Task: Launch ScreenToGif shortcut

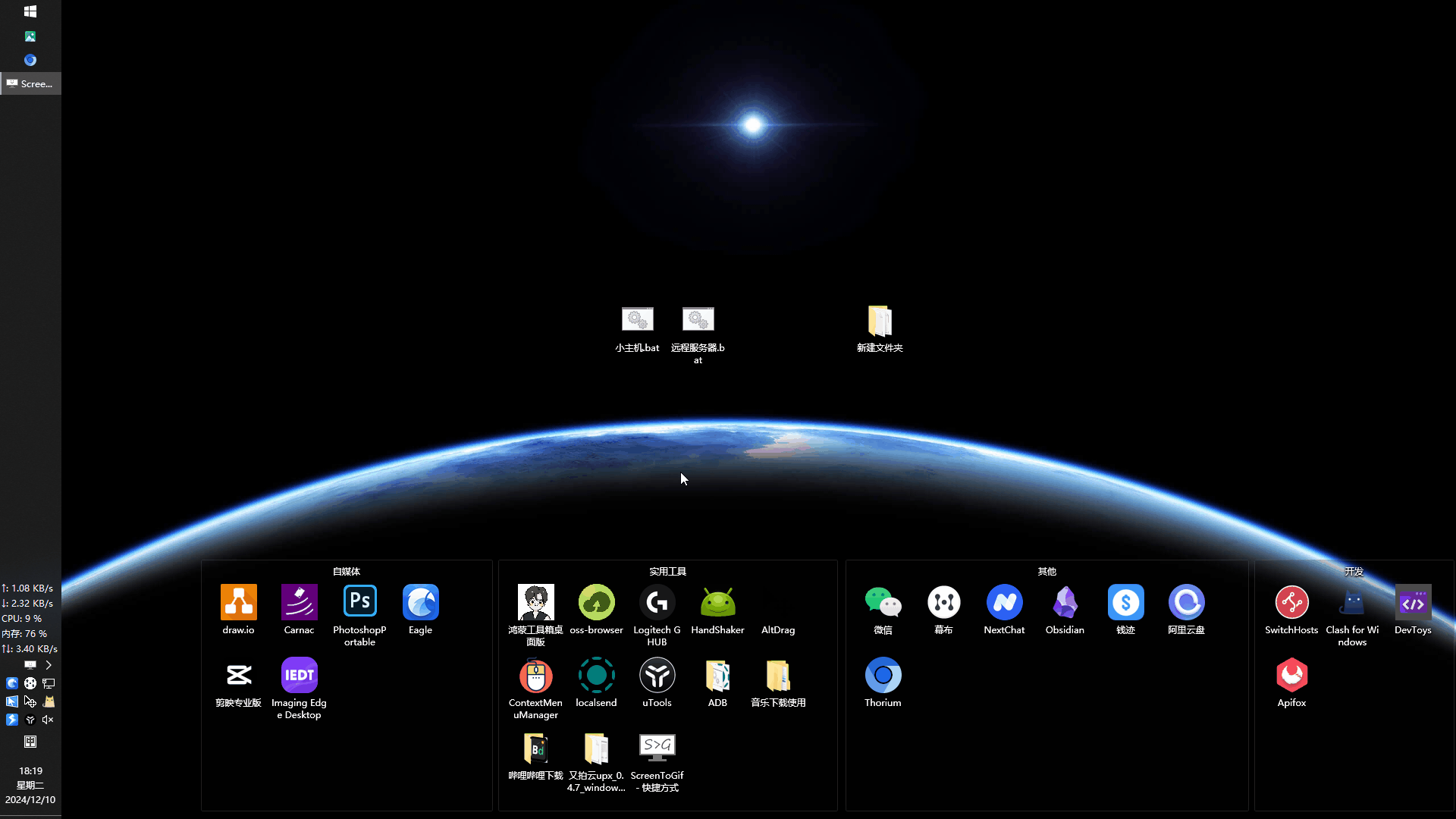Action: 657,762
